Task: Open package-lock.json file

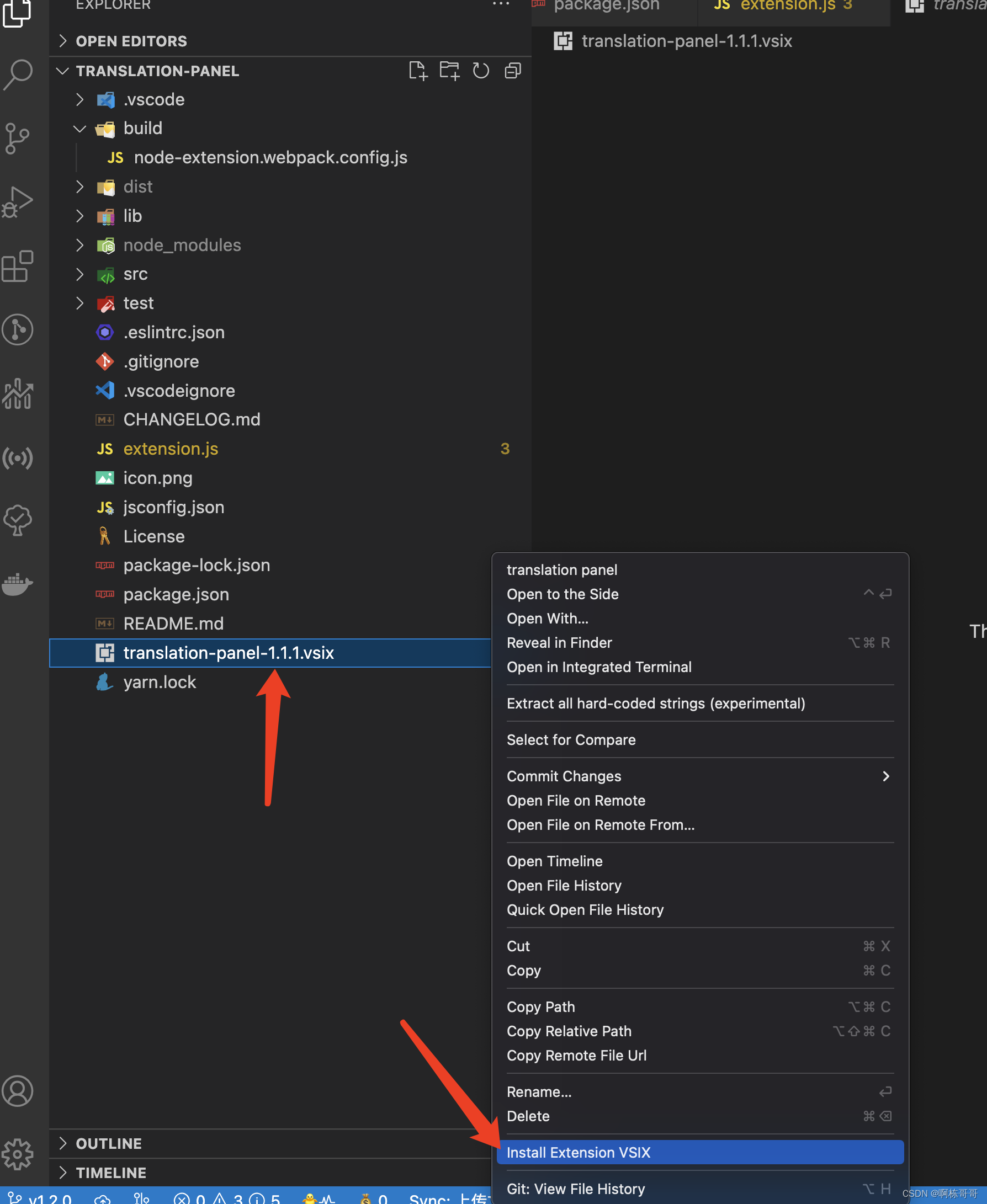Action: 270,565
